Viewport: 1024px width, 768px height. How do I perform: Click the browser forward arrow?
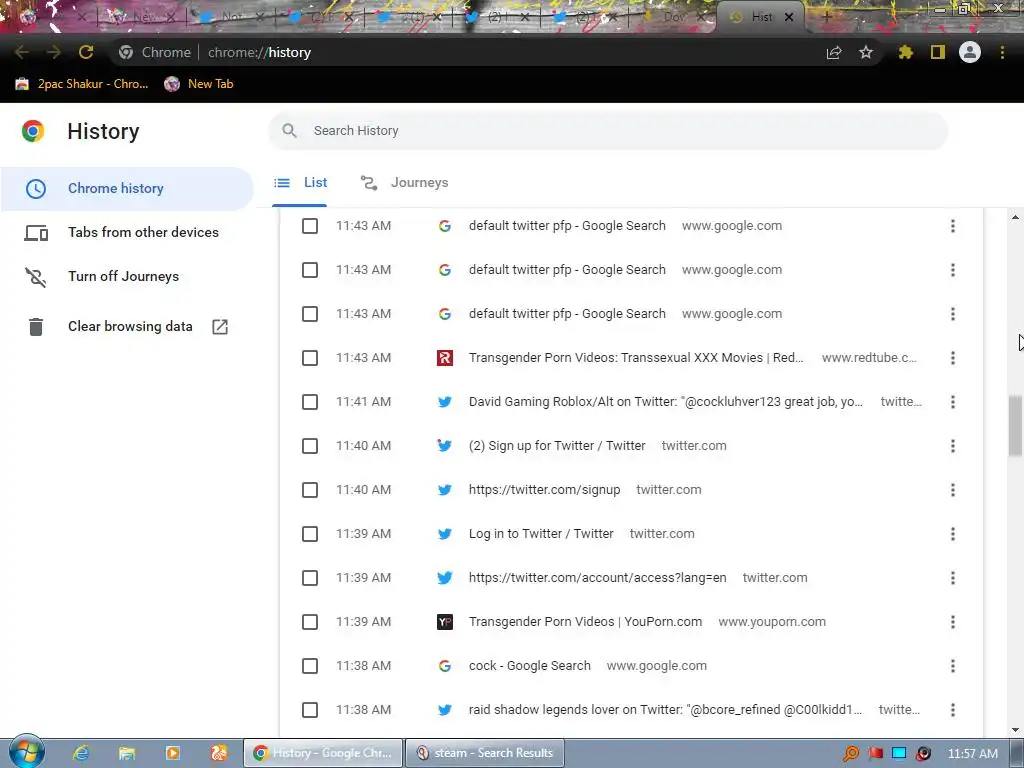(x=54, y=52)
